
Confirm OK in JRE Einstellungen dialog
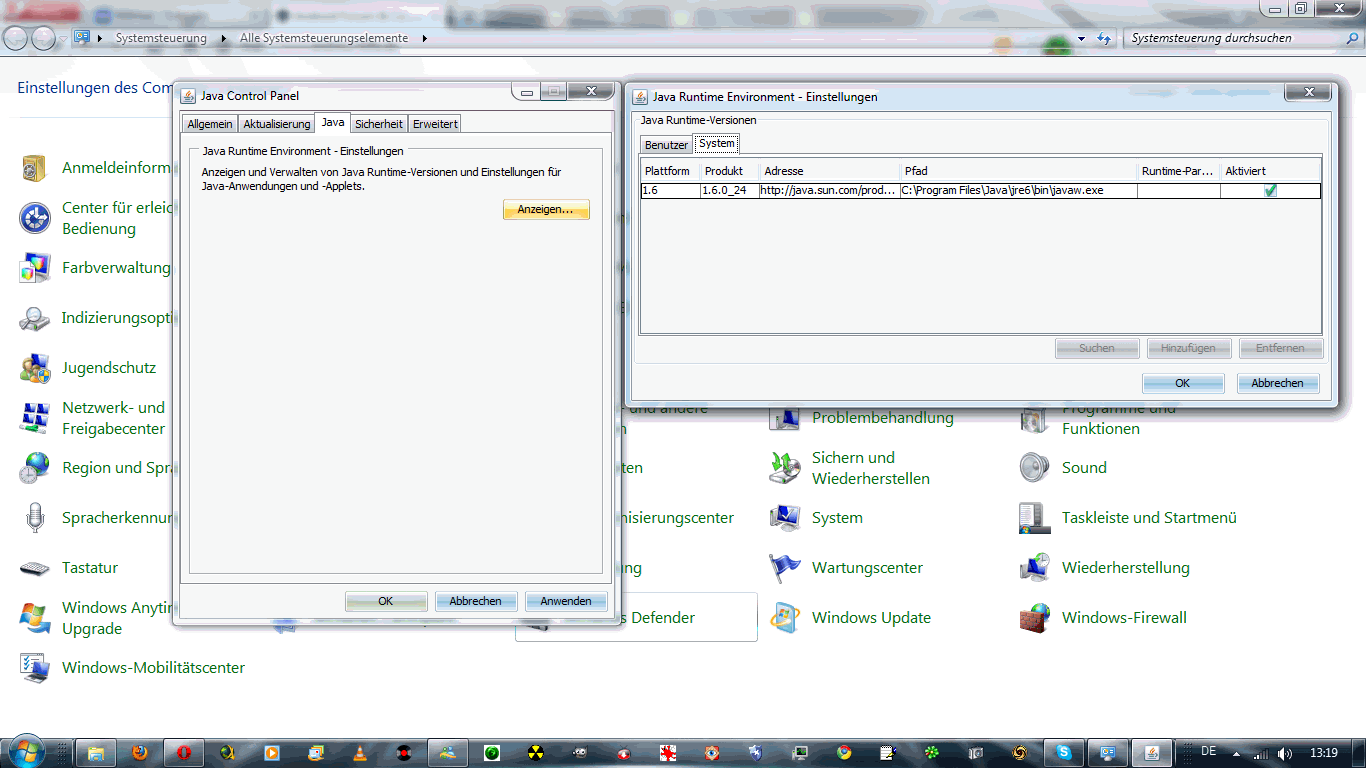point(1183,383)
